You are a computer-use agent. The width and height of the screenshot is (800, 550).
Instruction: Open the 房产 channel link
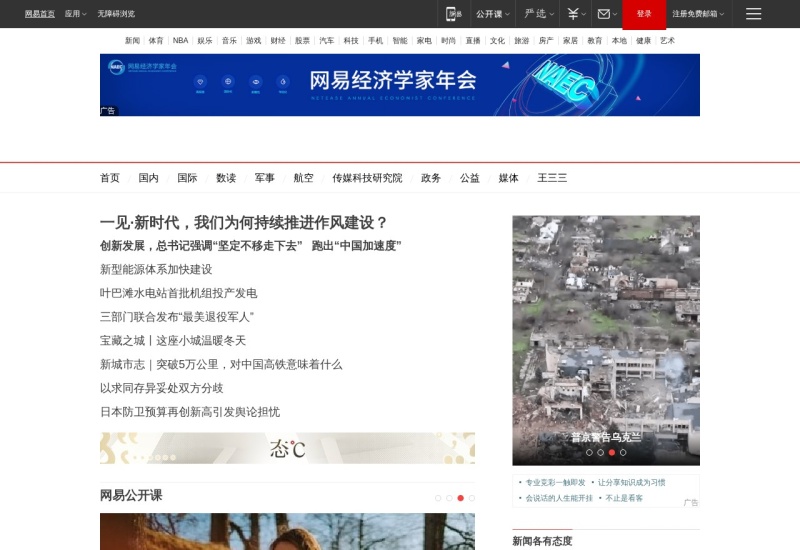[546, 40]
